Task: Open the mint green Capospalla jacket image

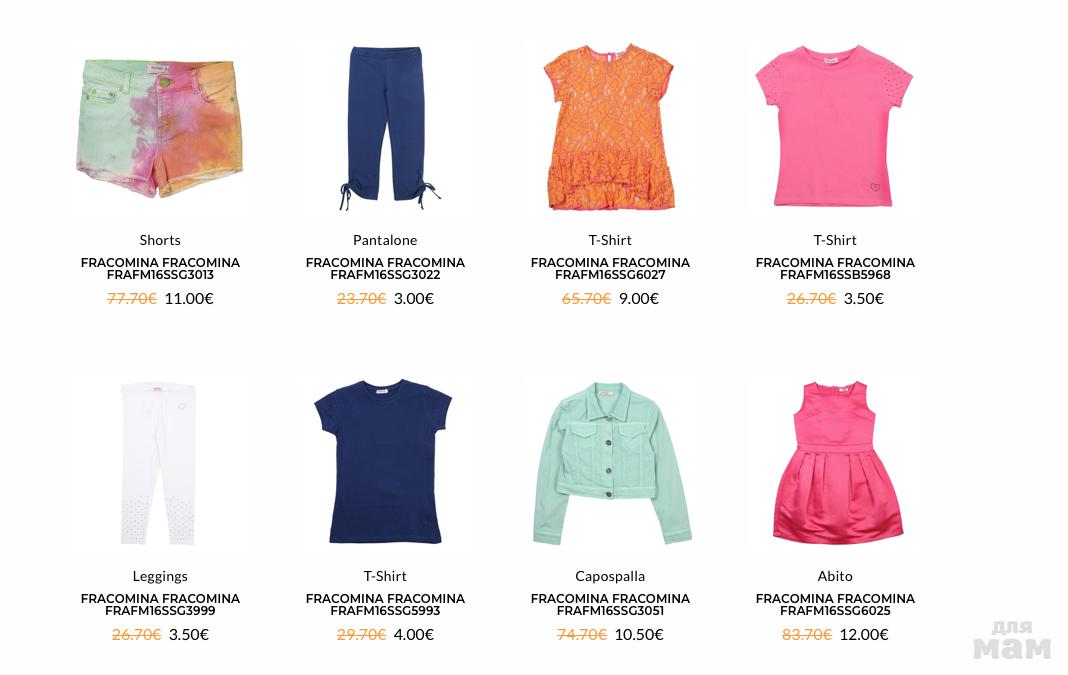Action: tap(611, 463)
